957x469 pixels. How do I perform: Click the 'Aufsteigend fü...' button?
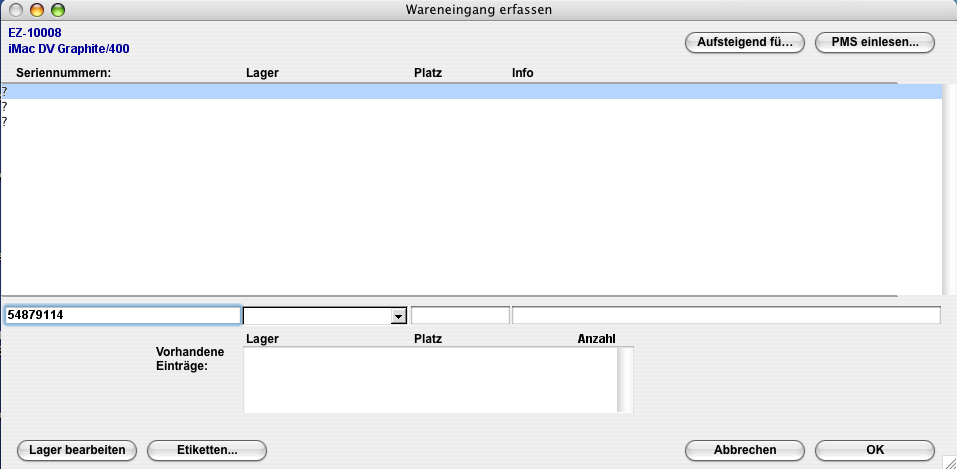point(744,42)
